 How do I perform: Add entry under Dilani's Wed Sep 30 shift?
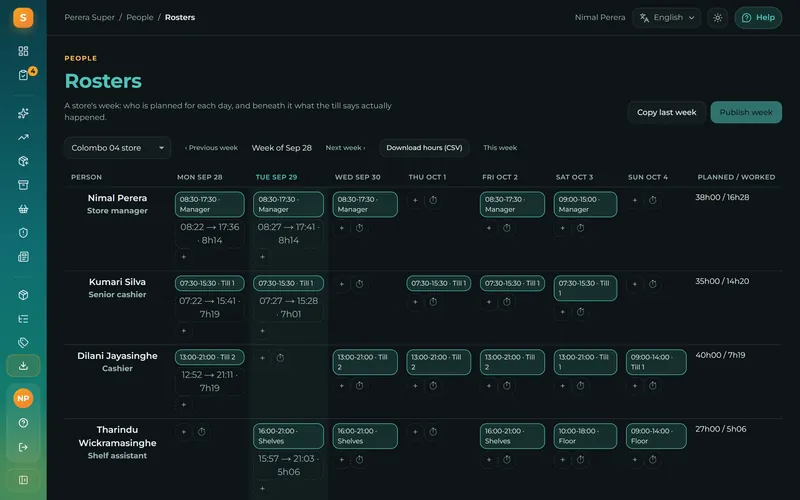(342, 386)
